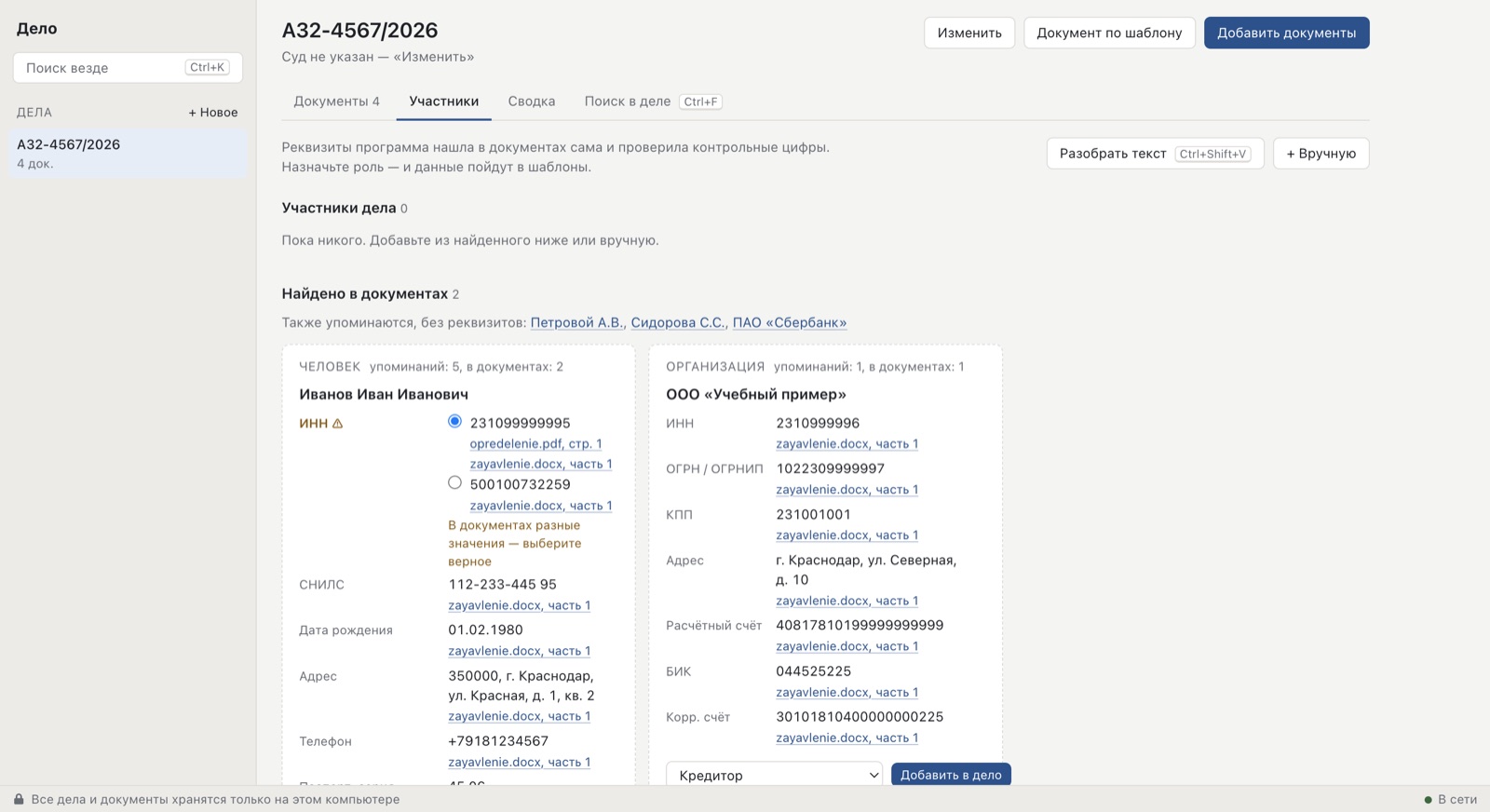Open the ПАО «Сбербанк» mention link
Image resolution: width=1490 pixels, height=812 pixels.
[790, 323]
